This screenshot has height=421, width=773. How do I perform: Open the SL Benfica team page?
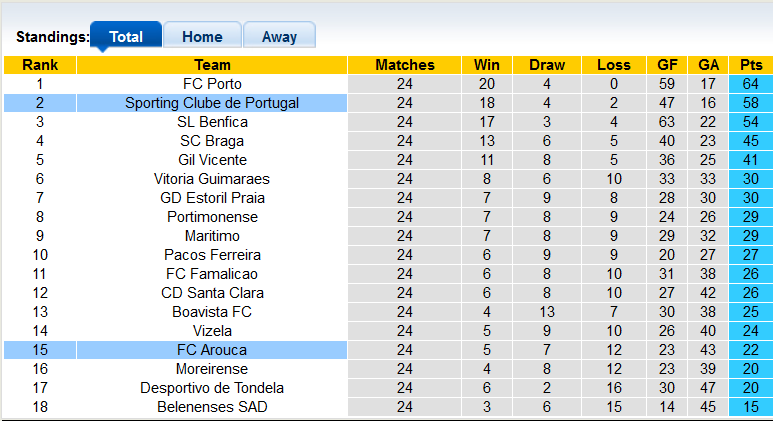tap(212, 122)
